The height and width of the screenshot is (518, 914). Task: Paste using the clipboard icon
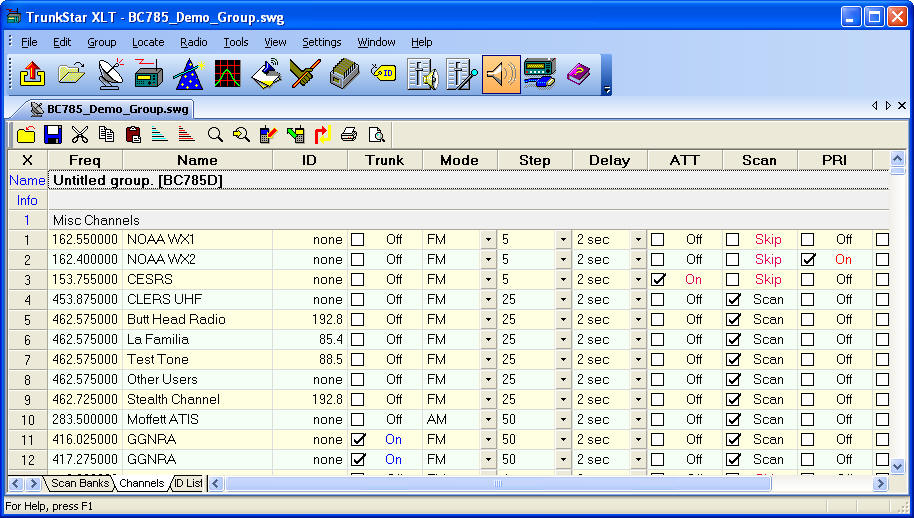133,135
